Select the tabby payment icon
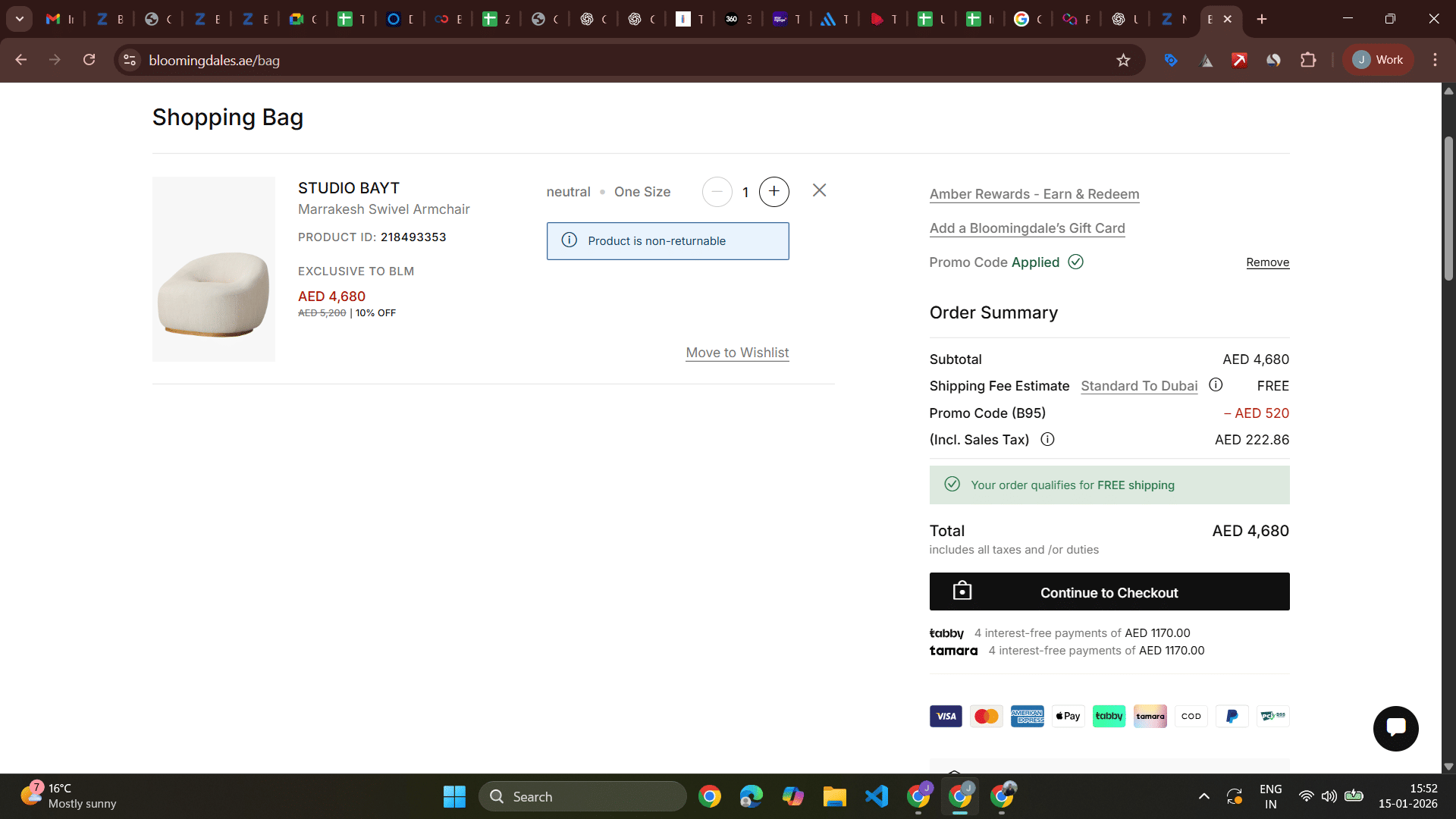 coord(1109,716)
